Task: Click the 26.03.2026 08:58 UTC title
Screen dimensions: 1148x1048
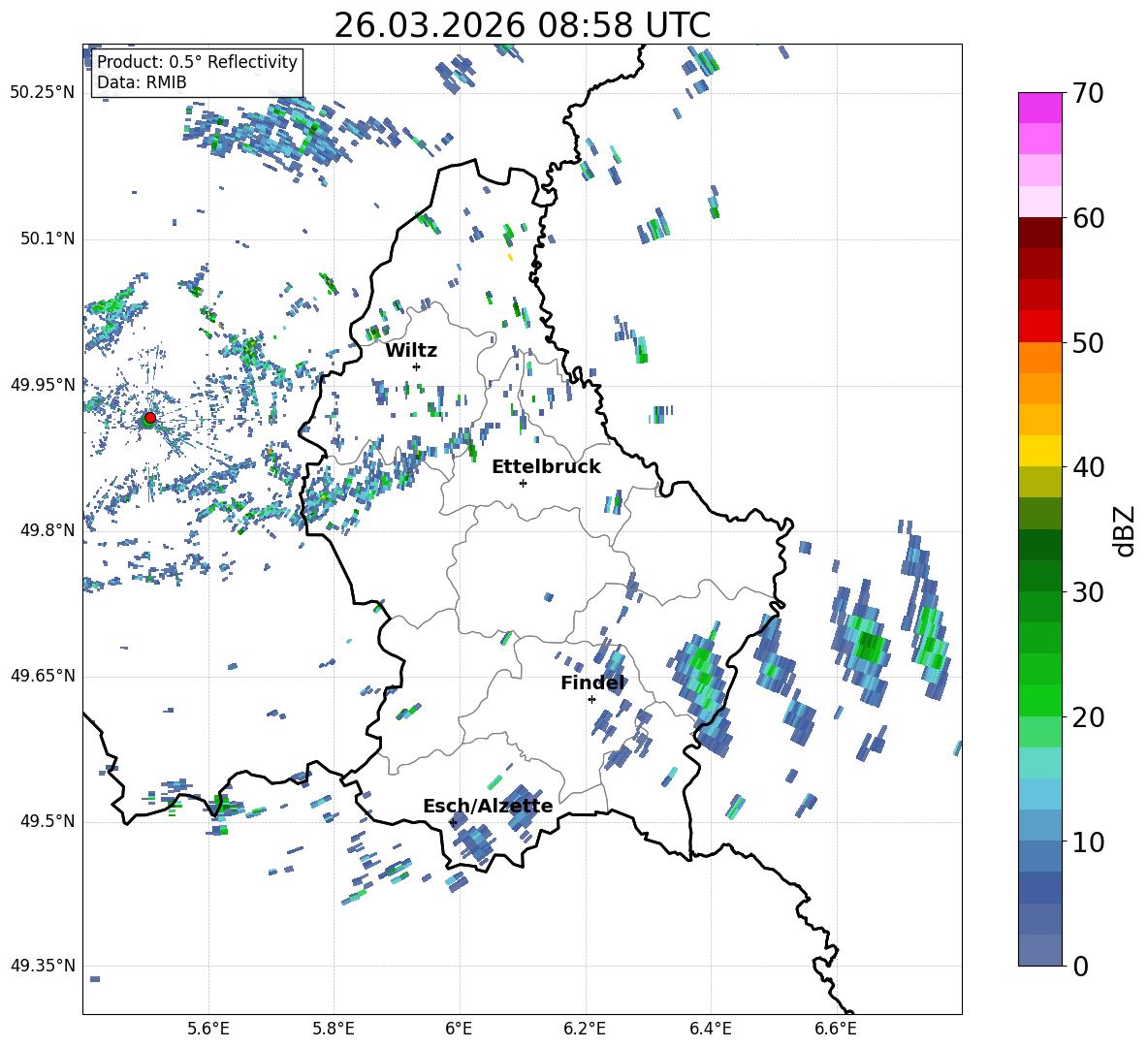Action: 522,25
